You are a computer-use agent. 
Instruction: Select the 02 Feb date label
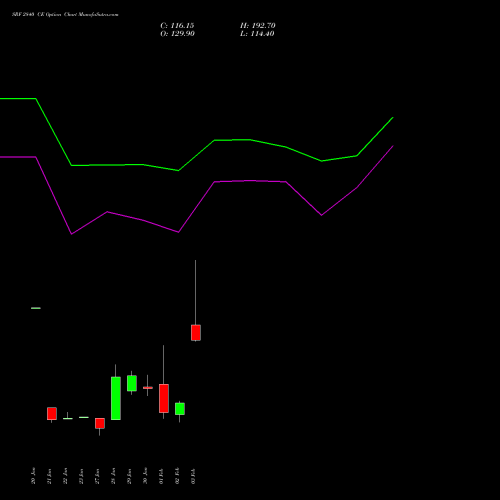[x=177, y=476]
